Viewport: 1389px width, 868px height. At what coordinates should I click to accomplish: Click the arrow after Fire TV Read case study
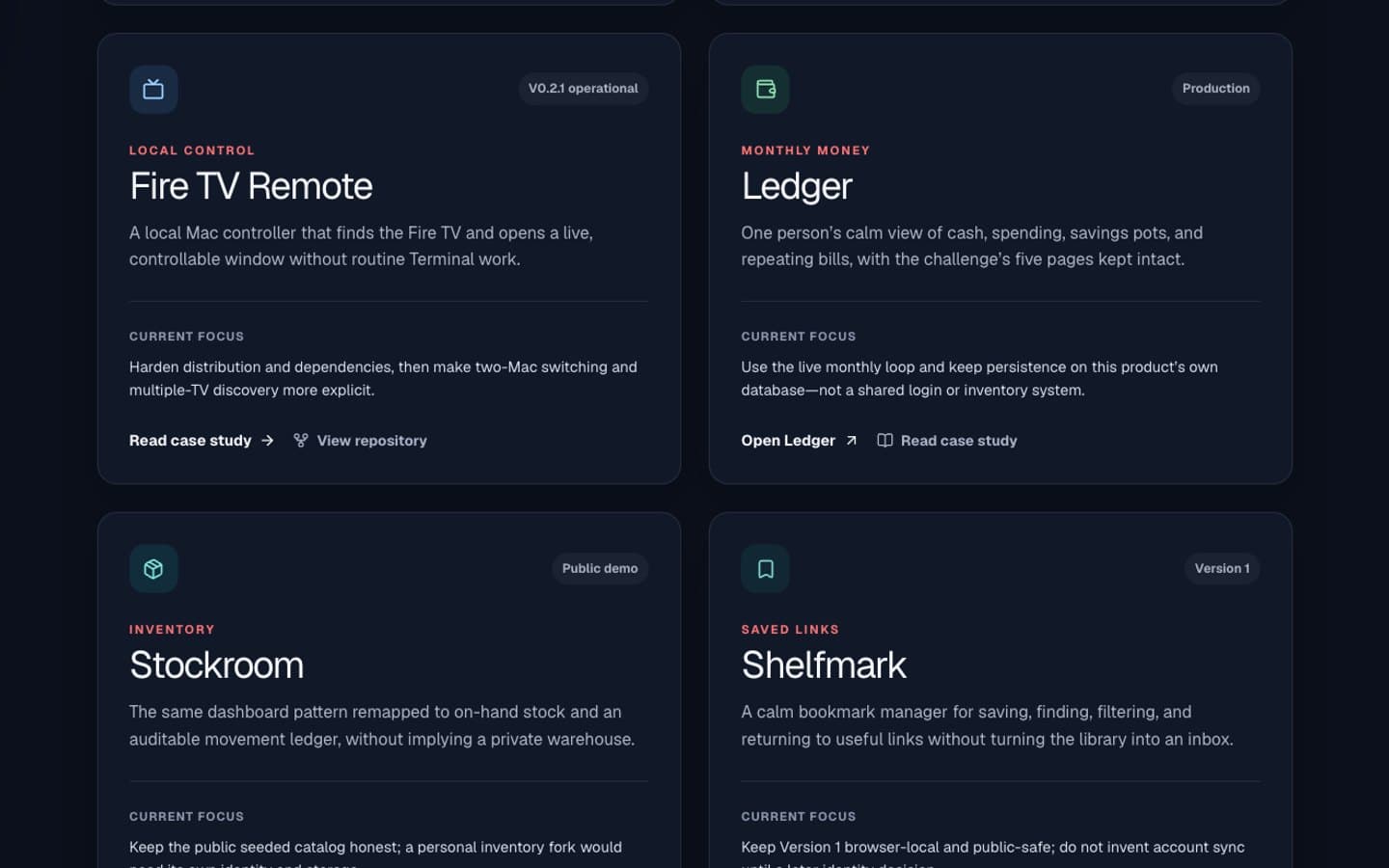267,441
